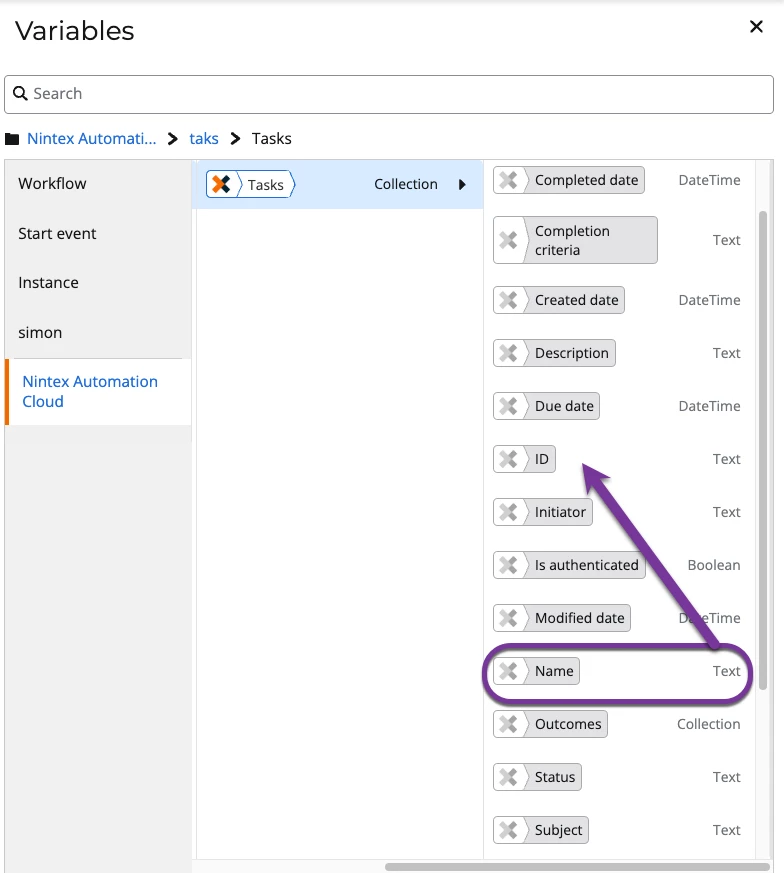784x873 pixels.
Task: Insert the Initiator variable
Action: 542,512
